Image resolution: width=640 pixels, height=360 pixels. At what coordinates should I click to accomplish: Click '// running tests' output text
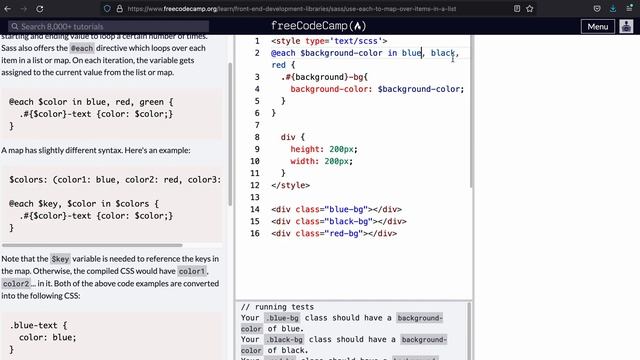(x=277, y=307)
